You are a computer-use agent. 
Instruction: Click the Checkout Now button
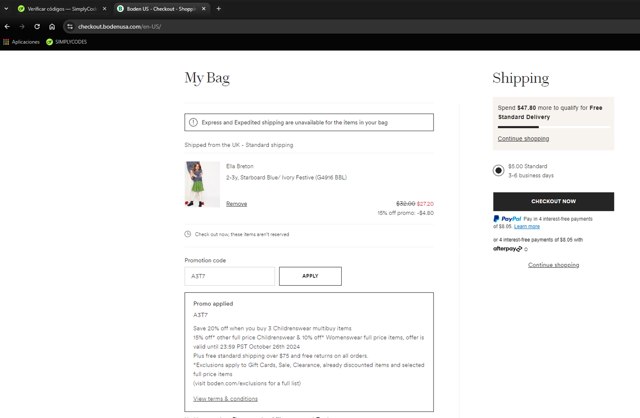(x=553, y=202)
